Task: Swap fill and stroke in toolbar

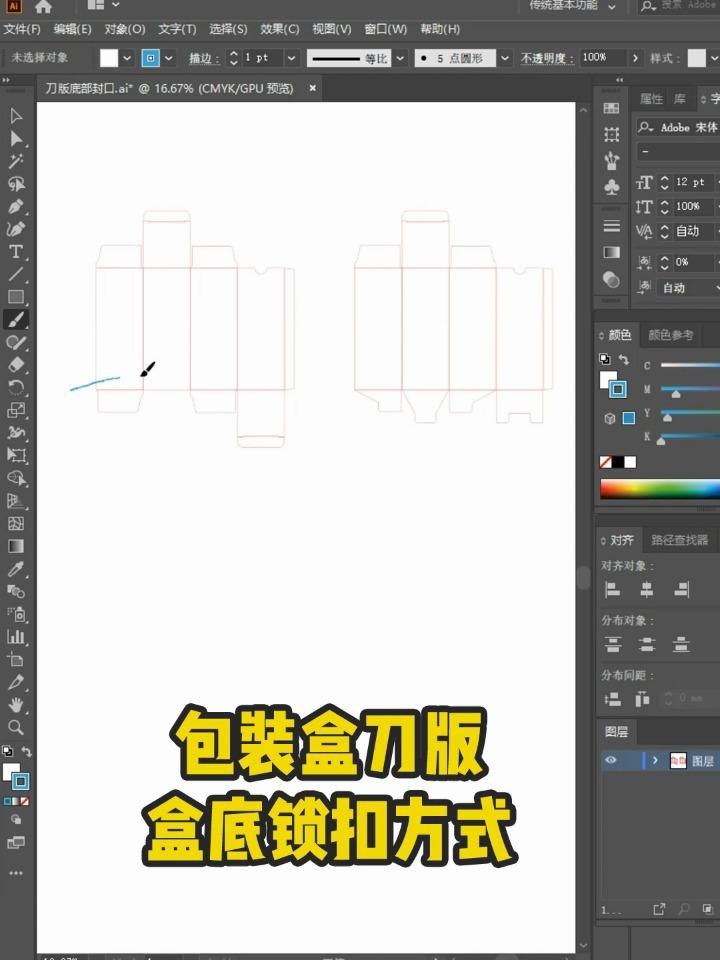Action: coord(26,751)
